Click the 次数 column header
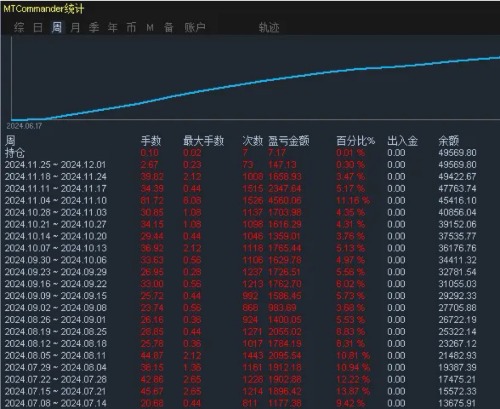 click(x=253, y=141)
